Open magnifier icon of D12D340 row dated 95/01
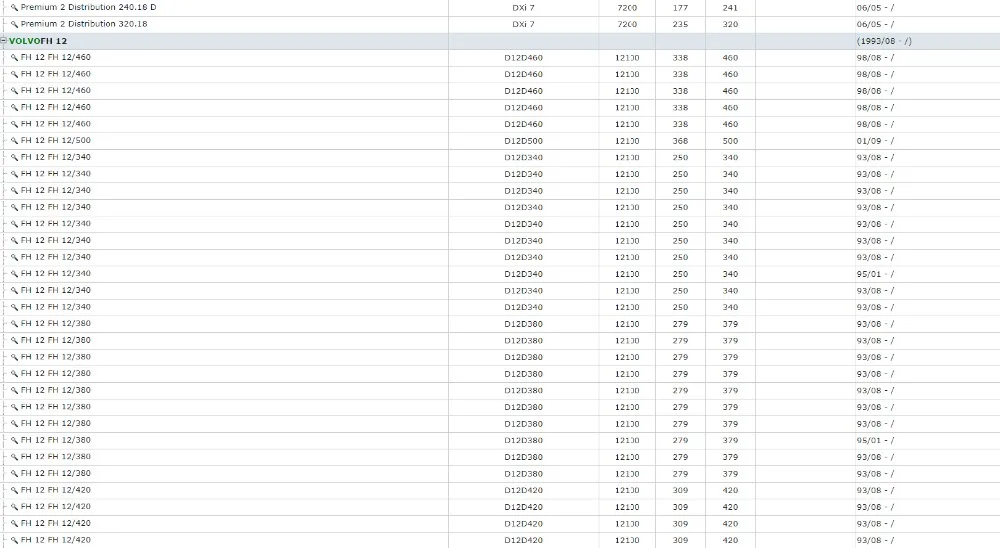The image size is (1000, 548). pos(14,274)
